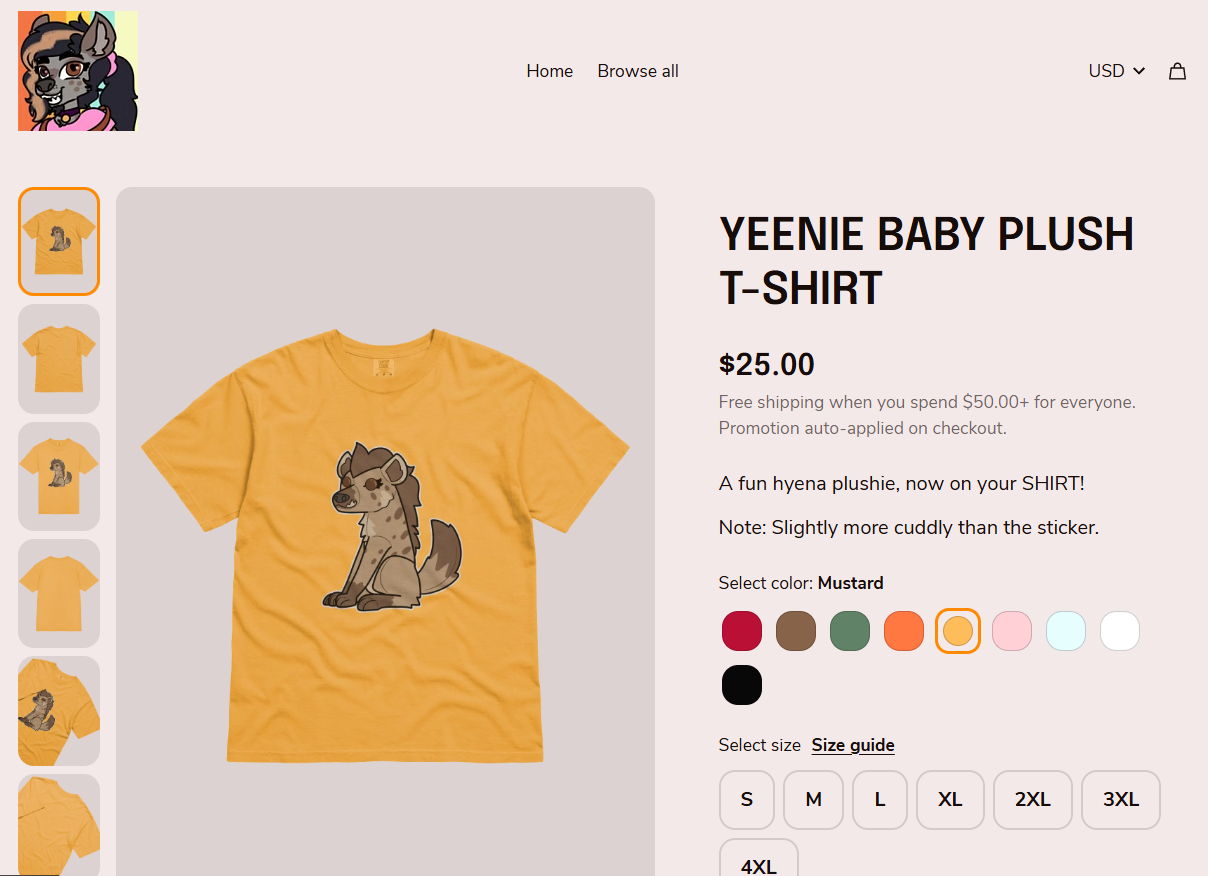This screenshot has width=1208, height=876.
Task: Select the first front-view shirt thumbnail
Action: 59,241
